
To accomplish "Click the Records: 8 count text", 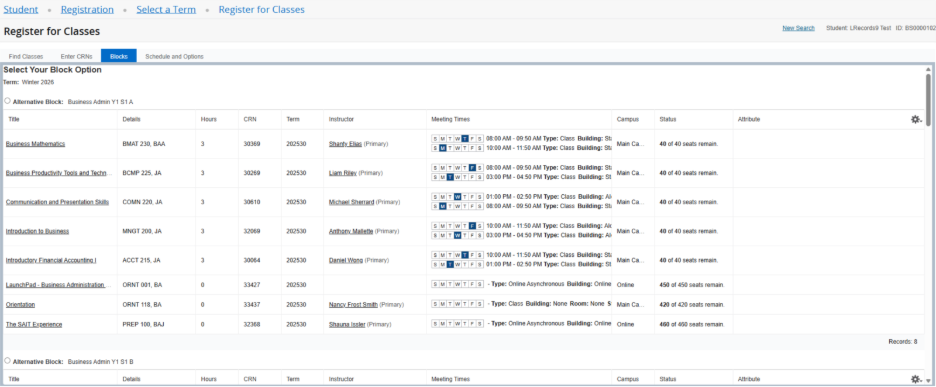I will [903, 342].
